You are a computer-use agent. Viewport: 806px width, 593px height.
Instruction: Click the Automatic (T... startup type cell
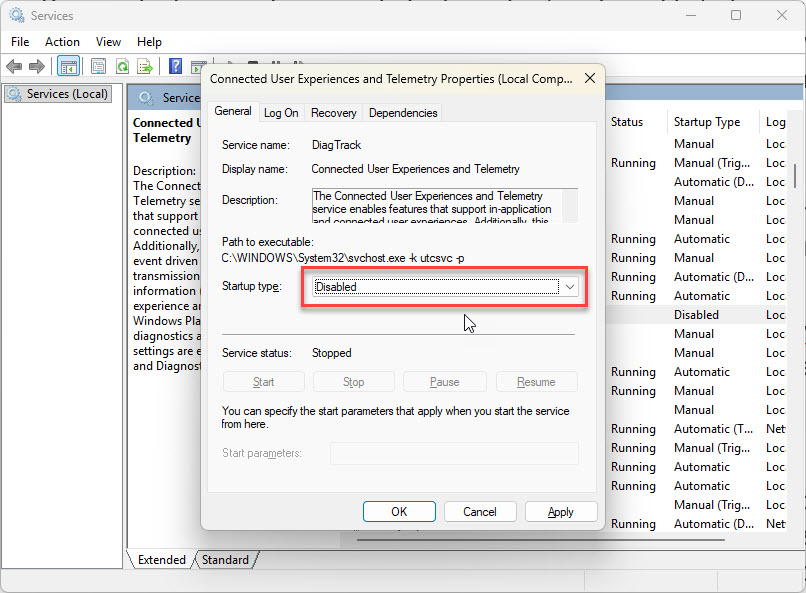coord(713,429)
